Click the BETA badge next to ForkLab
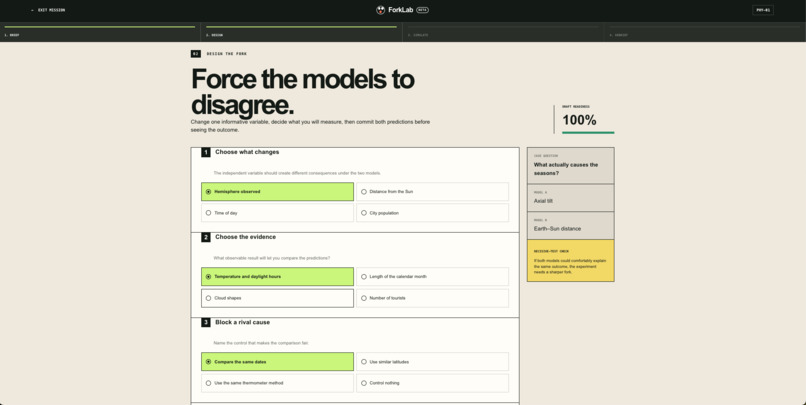The height and width of the screenshot is (405, 806). coord(423,10)
